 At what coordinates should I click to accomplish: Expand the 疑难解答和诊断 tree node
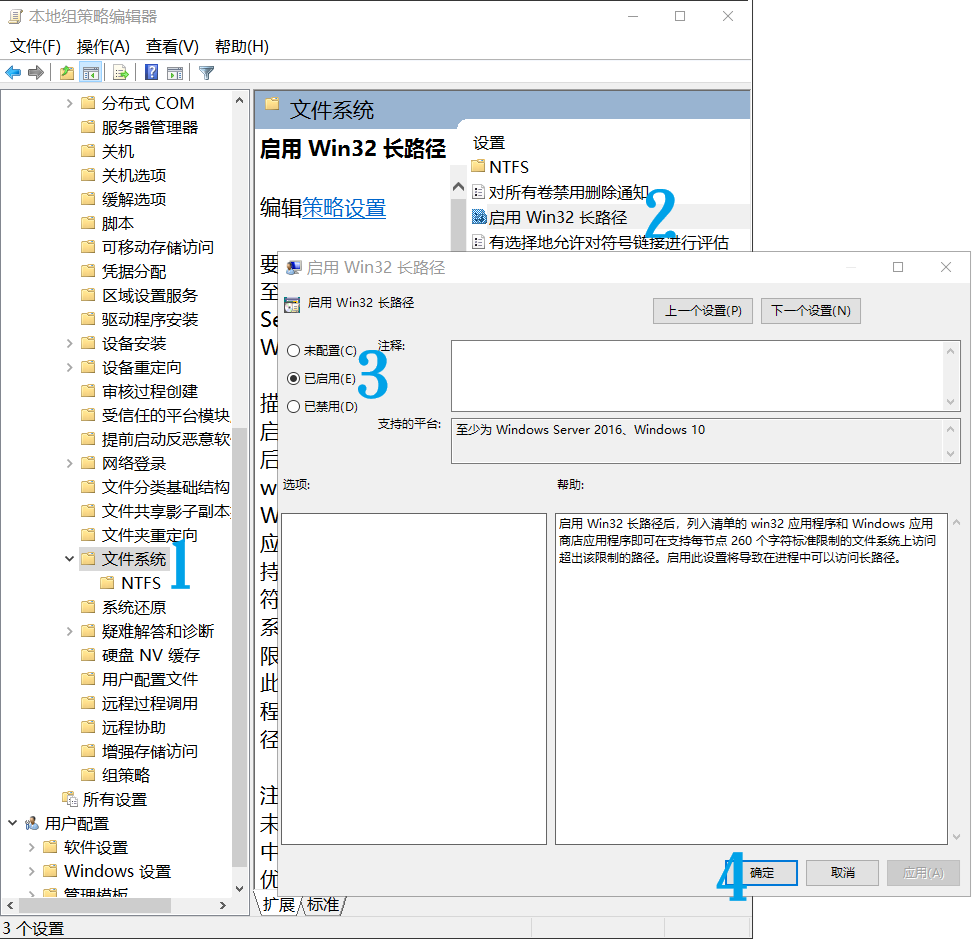[70, 631]
